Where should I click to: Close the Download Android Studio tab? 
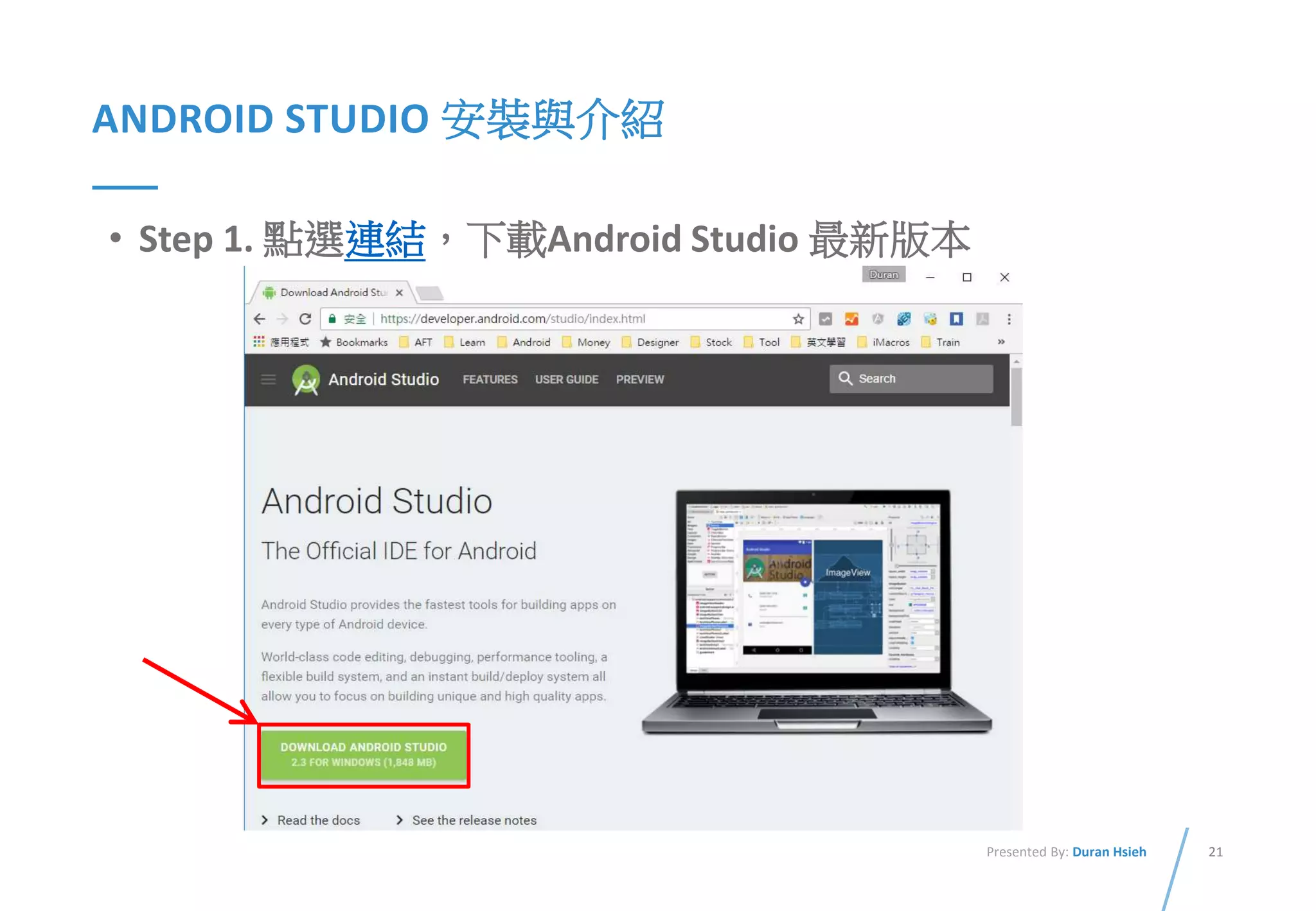[399, 292]
